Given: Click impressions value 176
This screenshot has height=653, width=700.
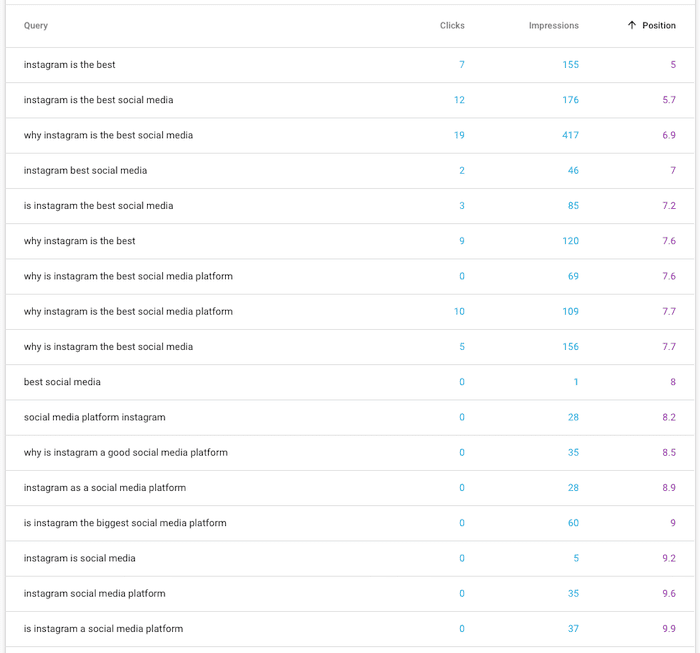Looking at the screenshot, I should click(570, 100).
